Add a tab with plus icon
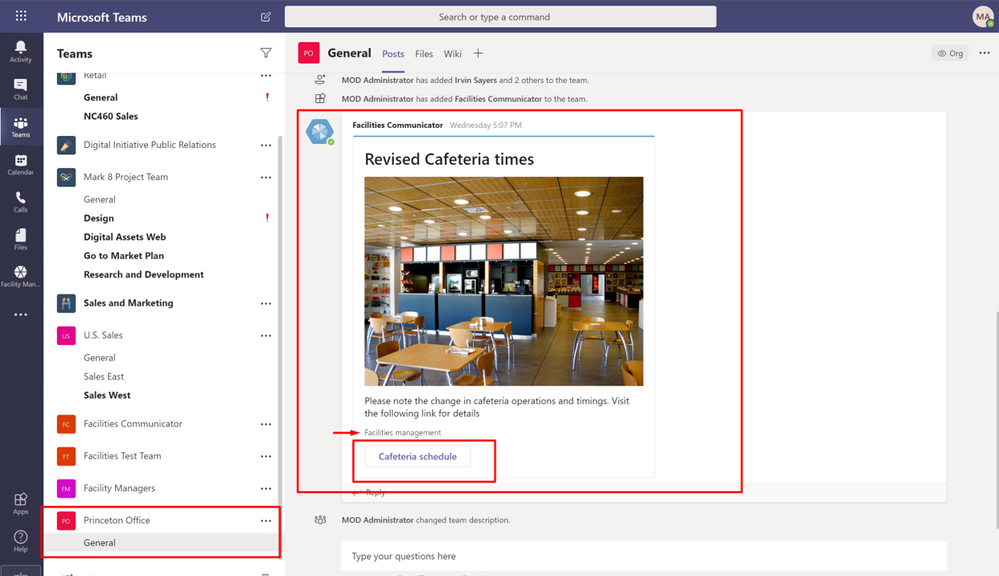This screenshot has width=999, height=576. (478, 54)
